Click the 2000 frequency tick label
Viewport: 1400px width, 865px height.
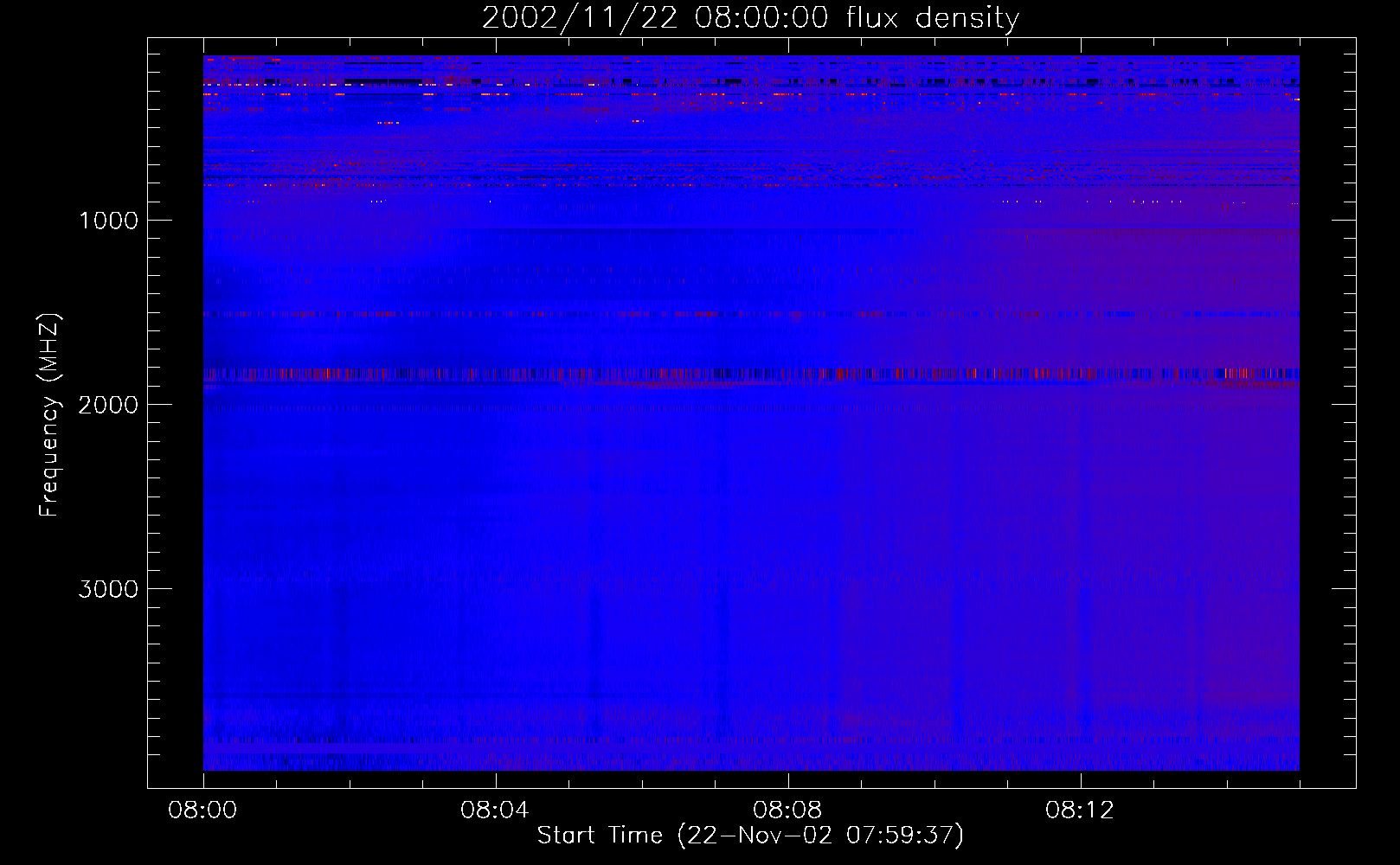coord(108,405)
